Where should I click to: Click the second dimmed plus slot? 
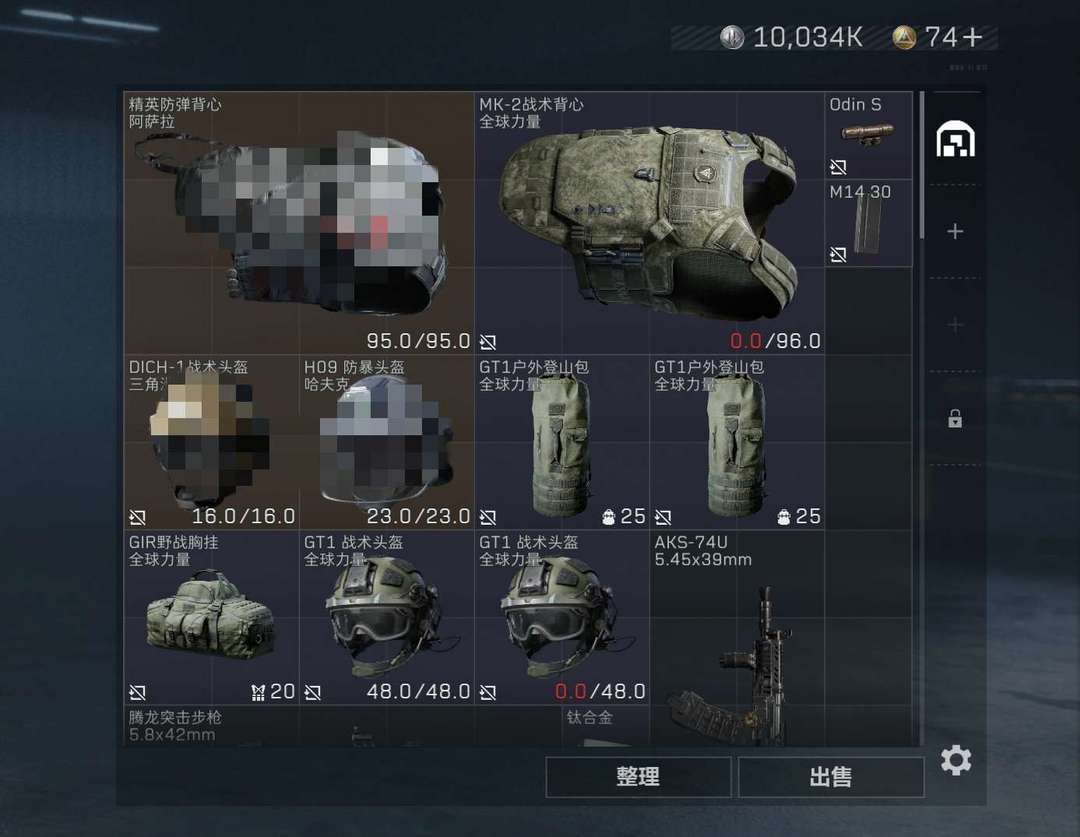point(955,324)
